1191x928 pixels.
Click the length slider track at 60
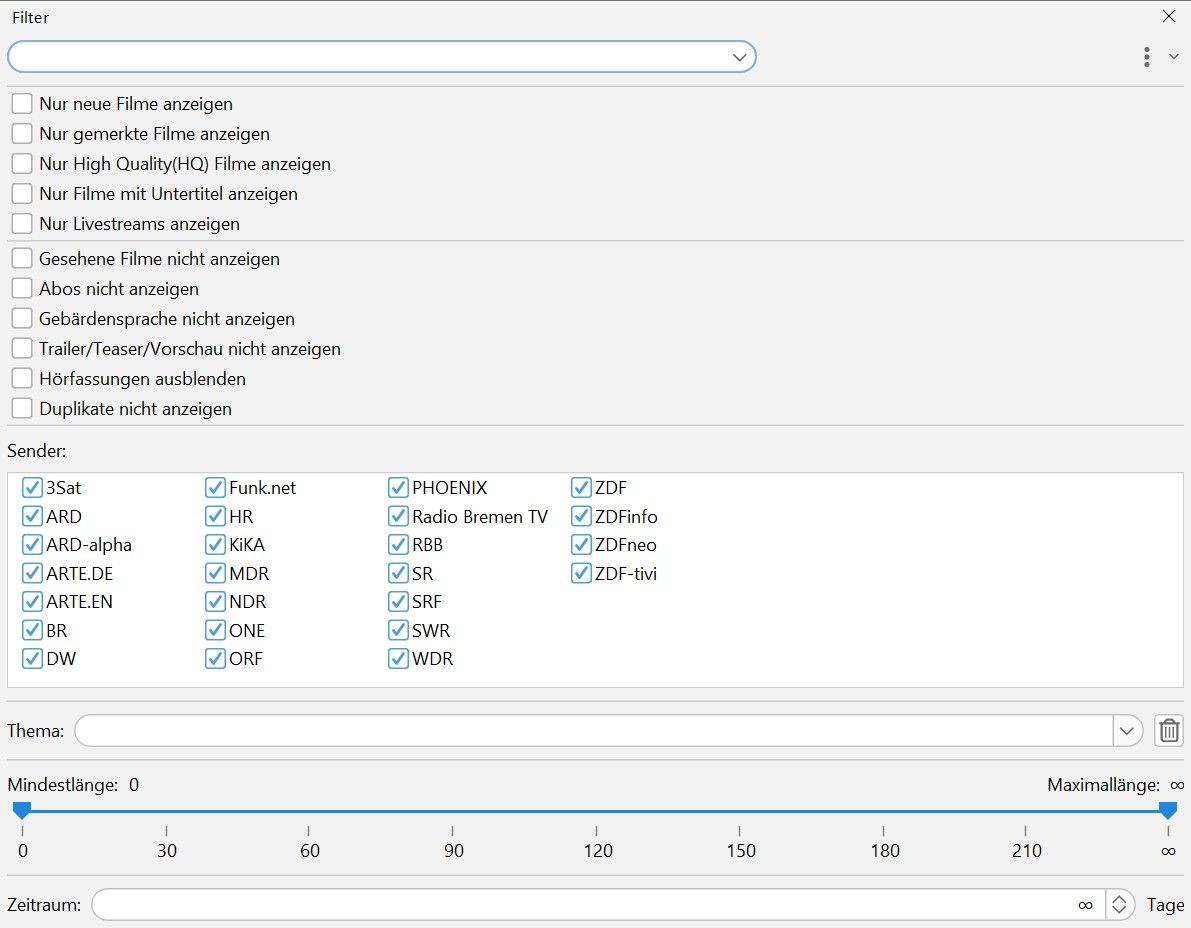[308, 811]
